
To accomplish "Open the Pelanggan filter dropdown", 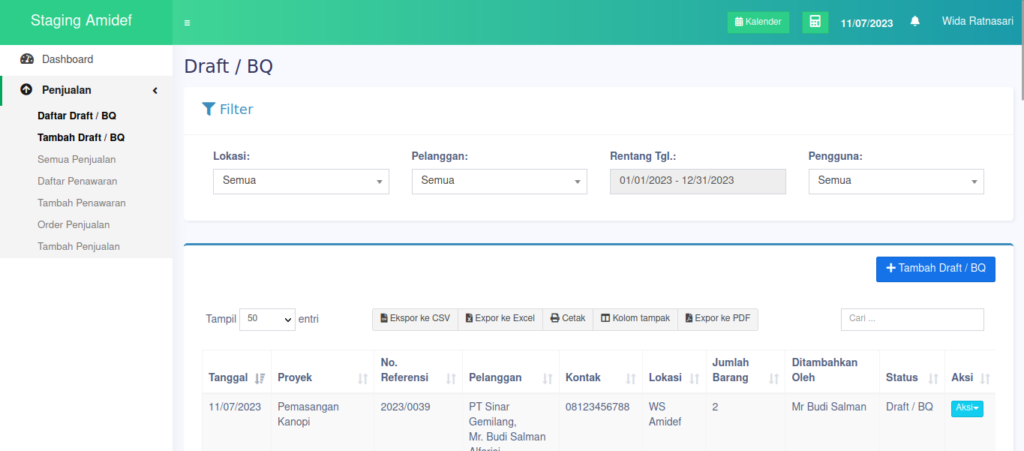I will click(x=498, y=181).
